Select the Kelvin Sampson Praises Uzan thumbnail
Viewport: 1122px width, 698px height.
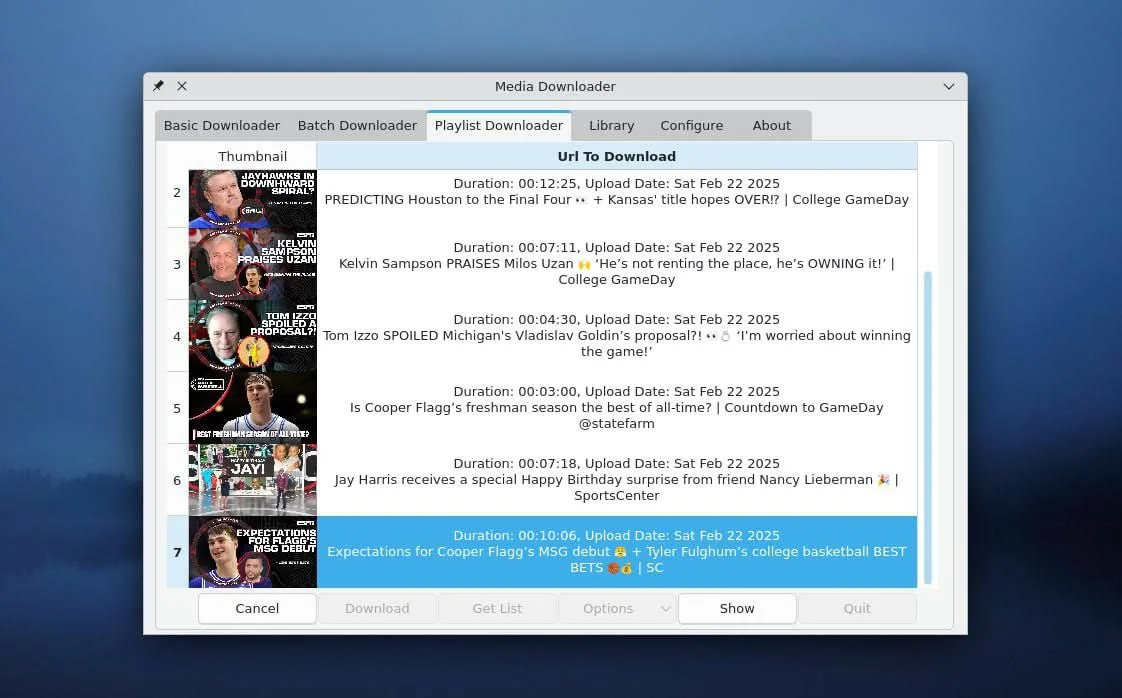[x=252, y=264]
